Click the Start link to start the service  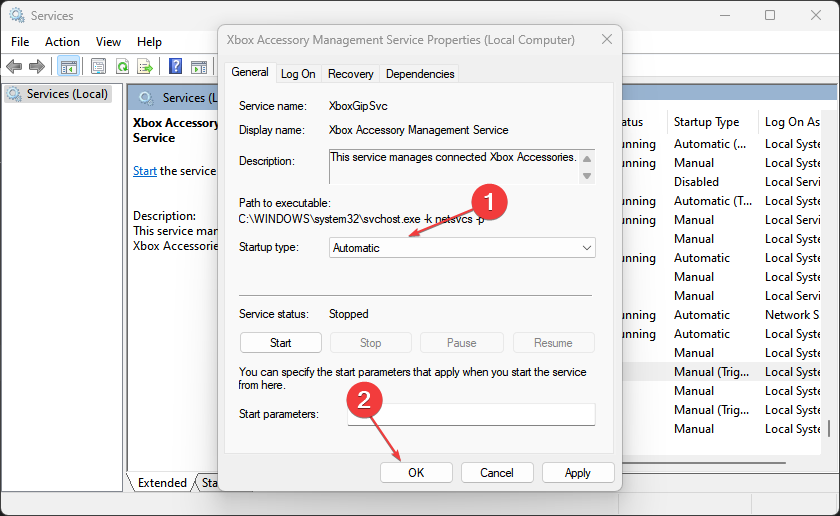tap(145, 171)
